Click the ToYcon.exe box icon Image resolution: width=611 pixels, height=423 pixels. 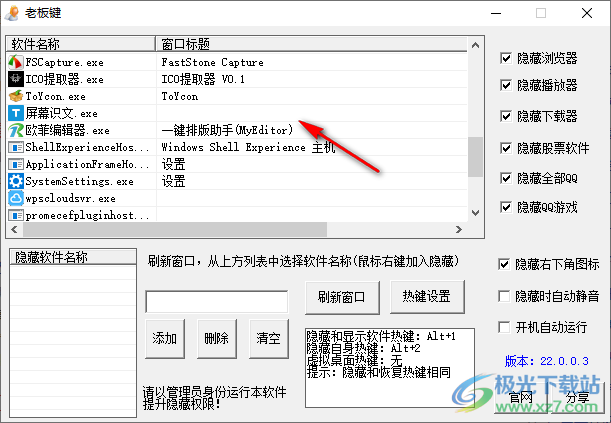[16, 96]
